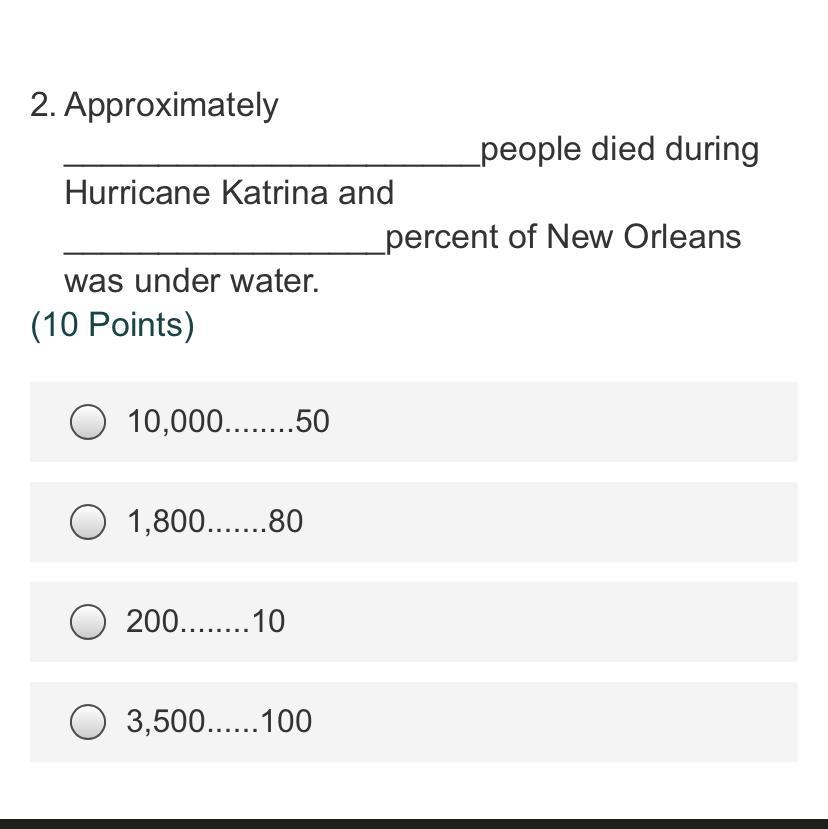Click the "(10 Points)" label
828x829 pixels.
click(112, 325)
